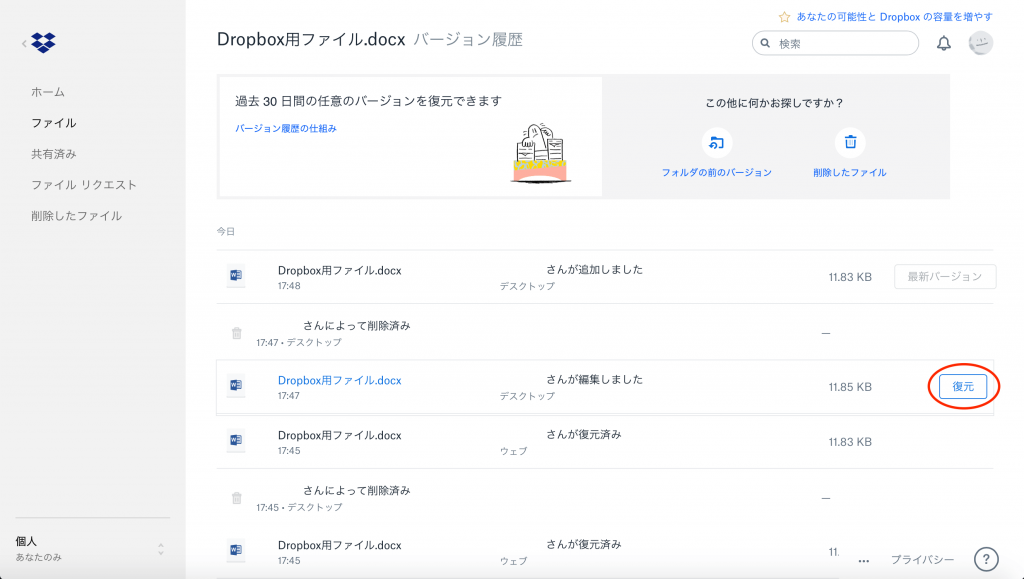
Task: Click the magnifier search icon
Action: pos(765,43)
